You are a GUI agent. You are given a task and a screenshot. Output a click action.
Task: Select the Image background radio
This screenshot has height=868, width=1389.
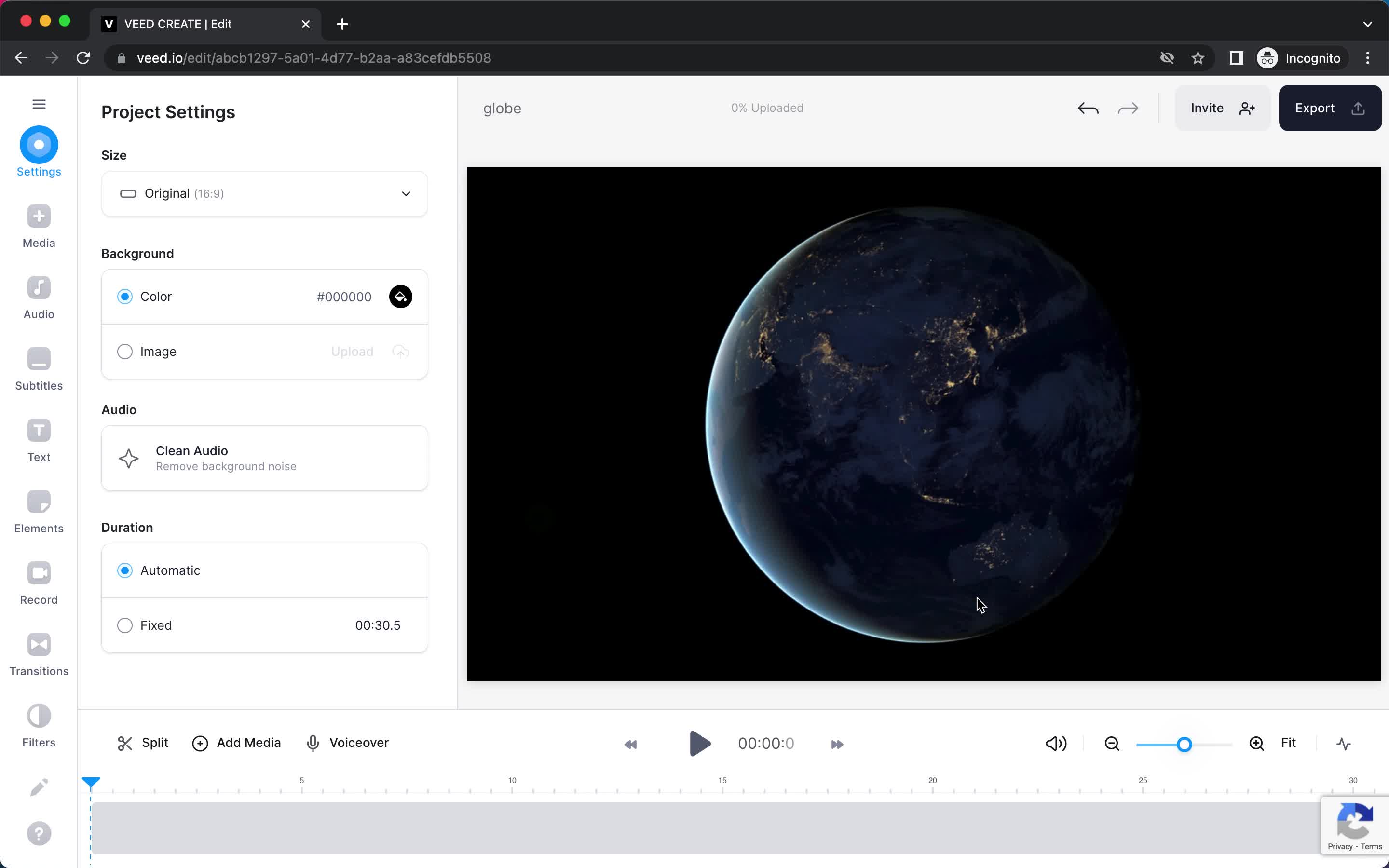[x=124, y=352]
